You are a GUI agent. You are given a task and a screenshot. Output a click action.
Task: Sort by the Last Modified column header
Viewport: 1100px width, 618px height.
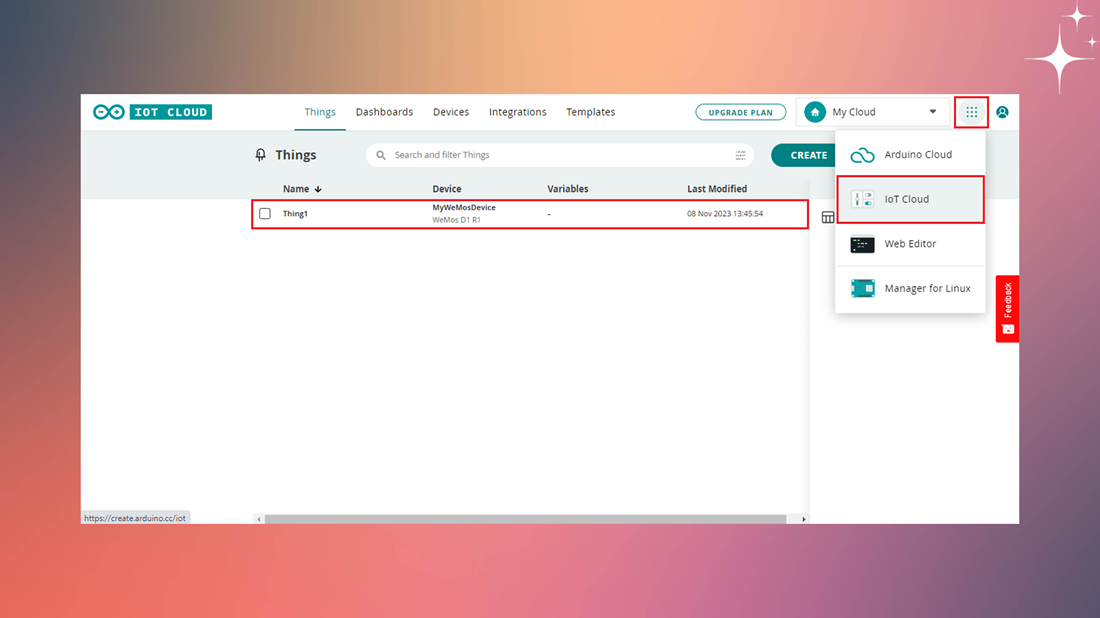717,189
